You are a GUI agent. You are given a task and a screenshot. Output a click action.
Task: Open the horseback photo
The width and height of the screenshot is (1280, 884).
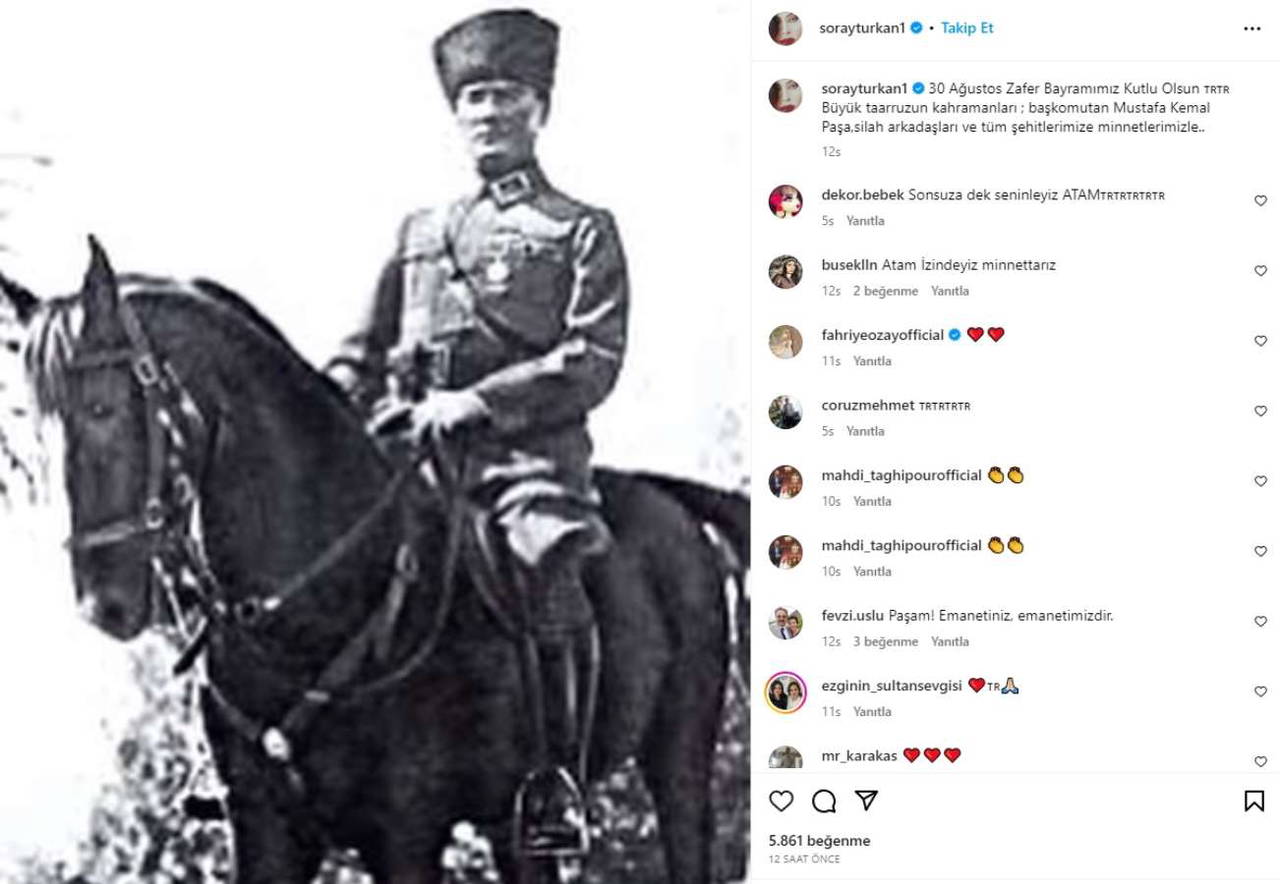[375, 442]
